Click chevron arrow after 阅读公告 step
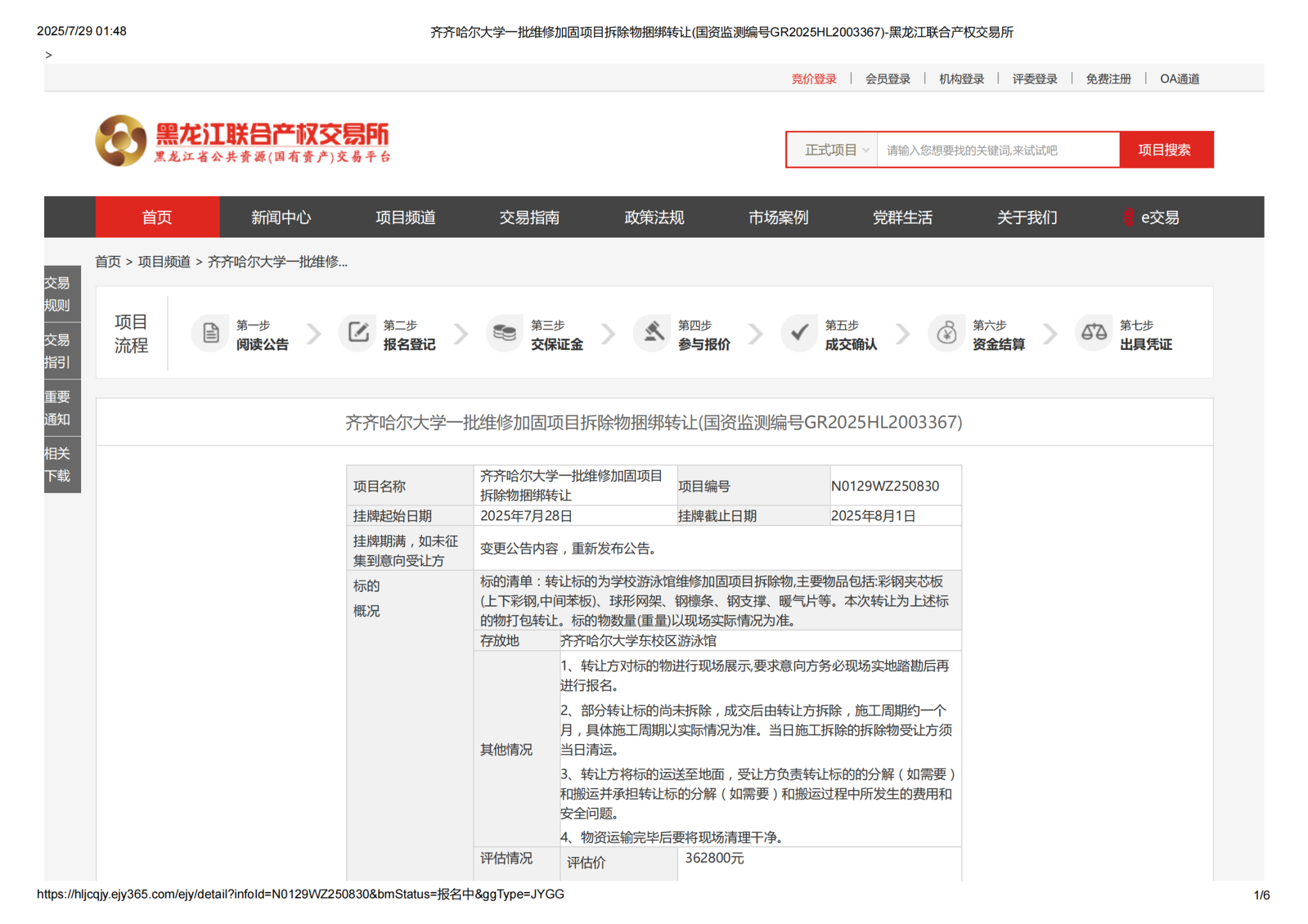Image resolution: width=1308 pixels, height=924 pixels. [x=314, y=333]
